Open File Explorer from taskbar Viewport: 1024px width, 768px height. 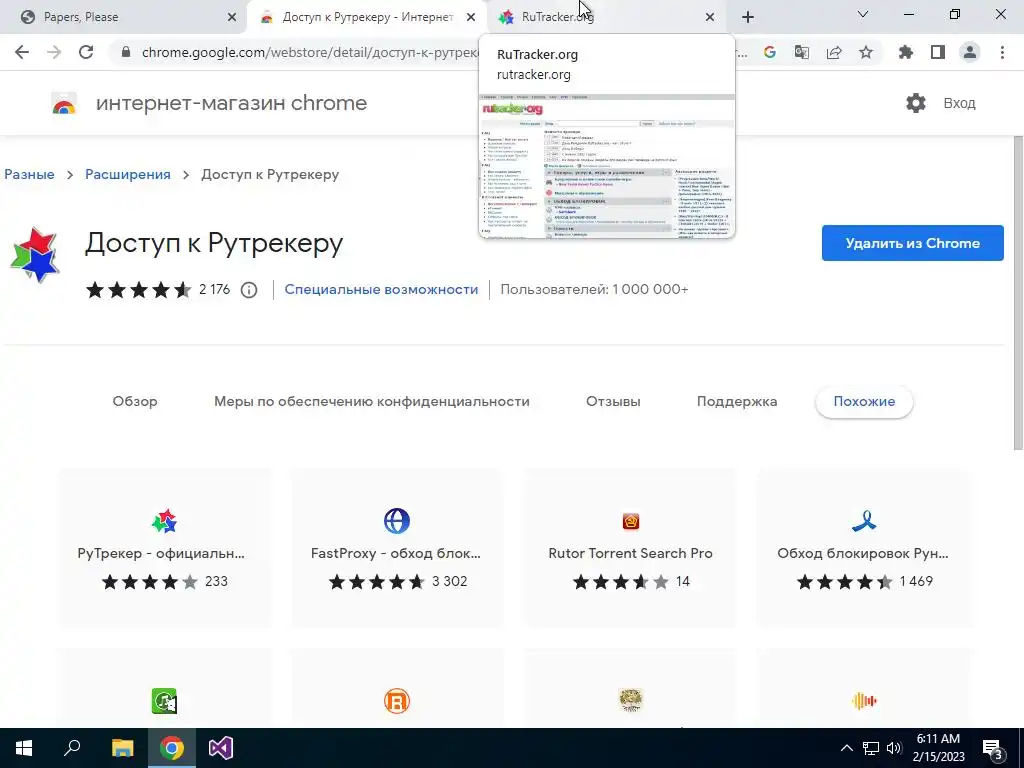point(122,748)
